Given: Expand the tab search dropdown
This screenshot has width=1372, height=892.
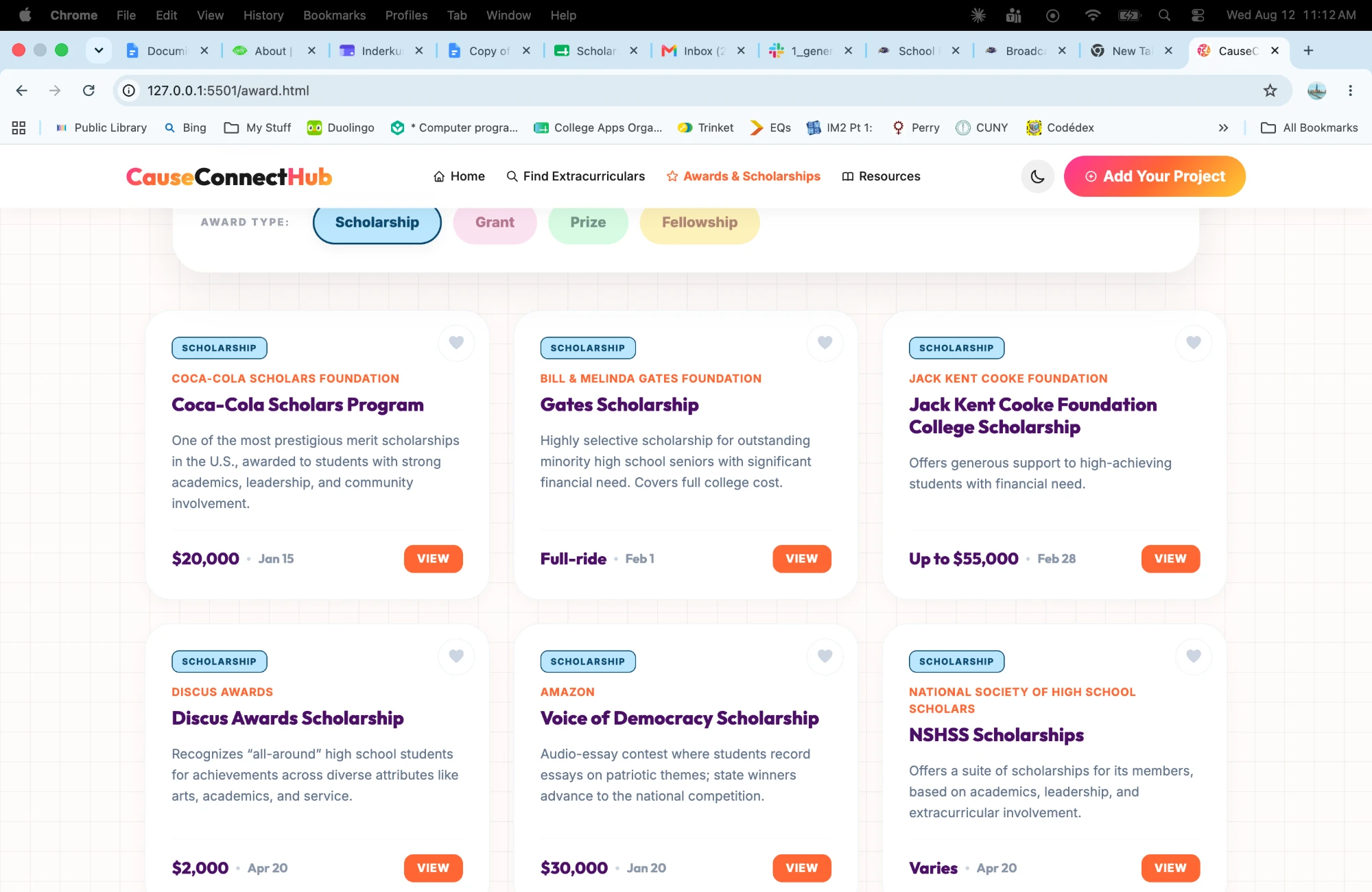Looking at the screenshot, I should (x=99, y=50).
